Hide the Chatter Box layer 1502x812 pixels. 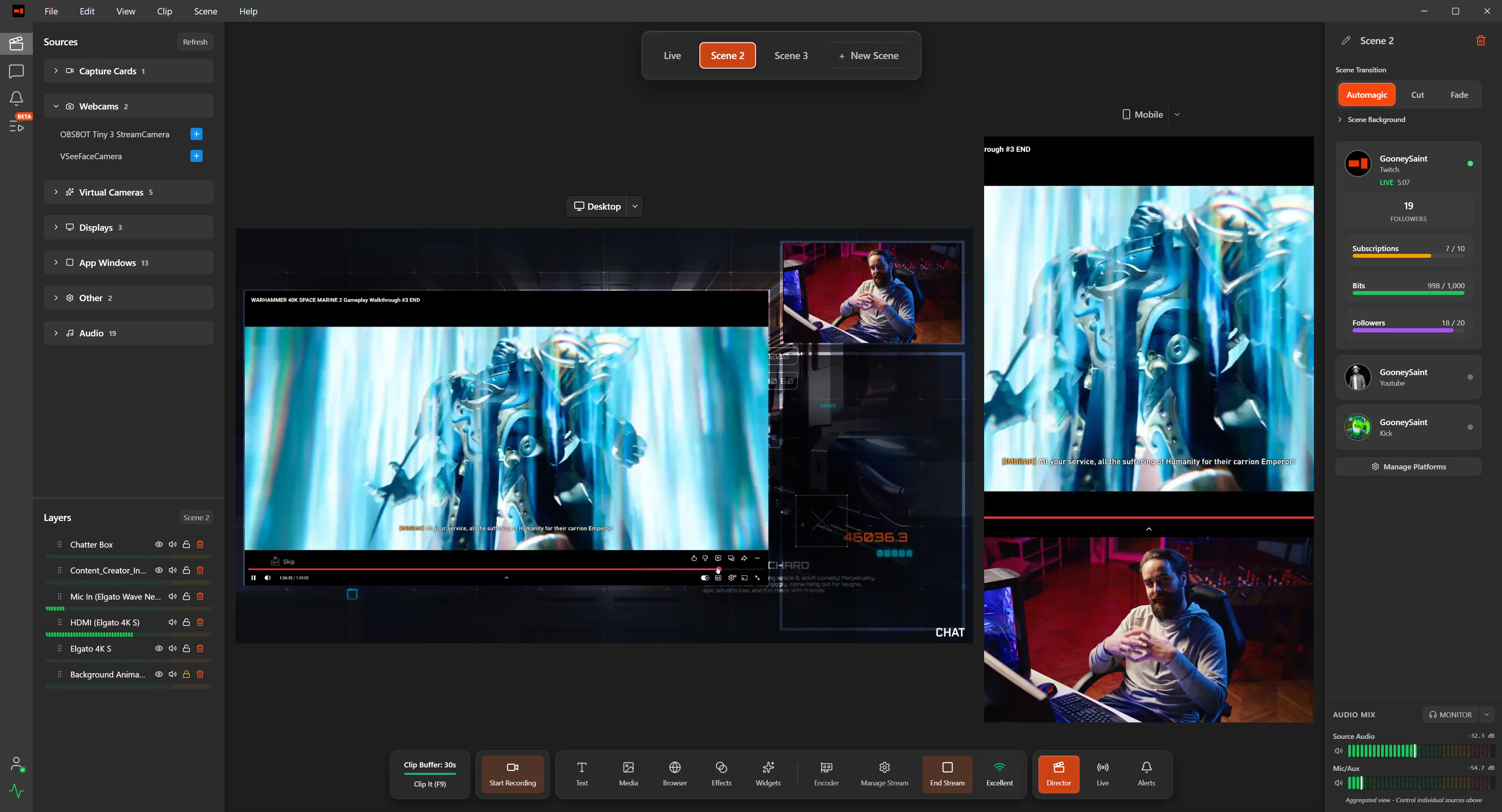coord(158,544)
